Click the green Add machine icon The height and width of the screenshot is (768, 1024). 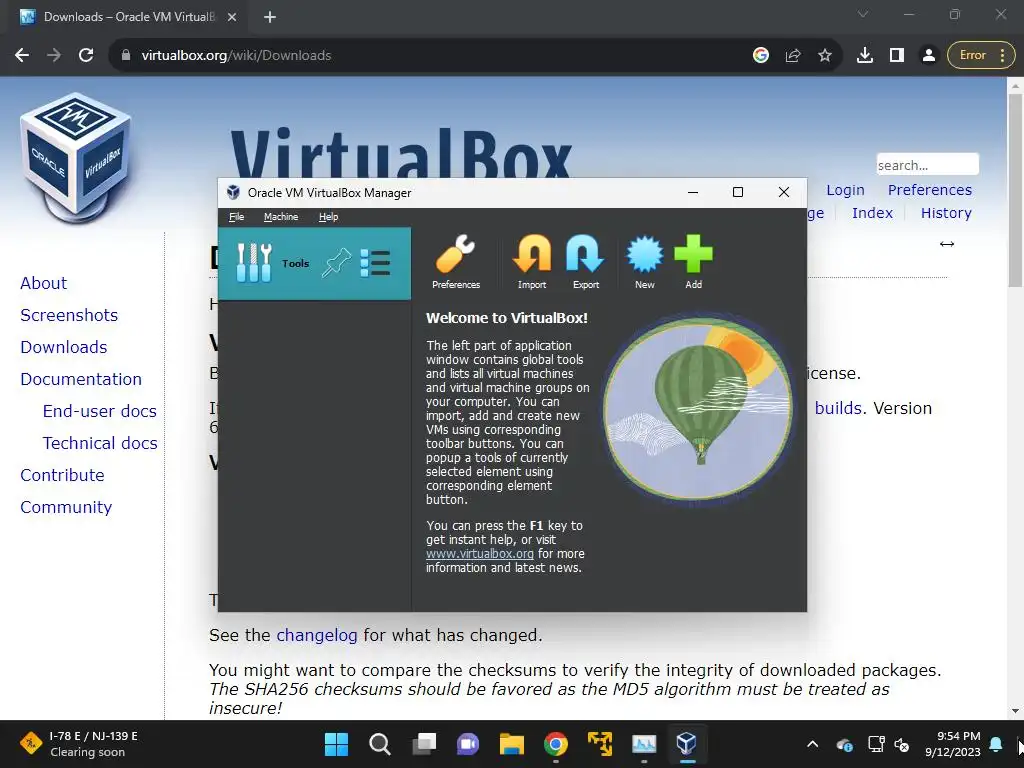[x=694, y=263]
